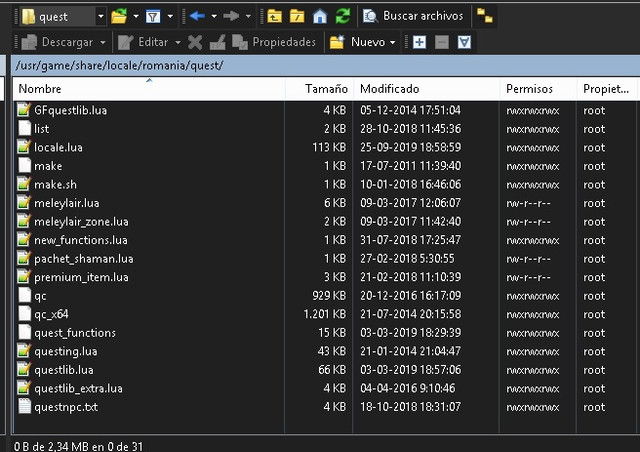Sort by Propiet... column header

[x=607, y=89]
